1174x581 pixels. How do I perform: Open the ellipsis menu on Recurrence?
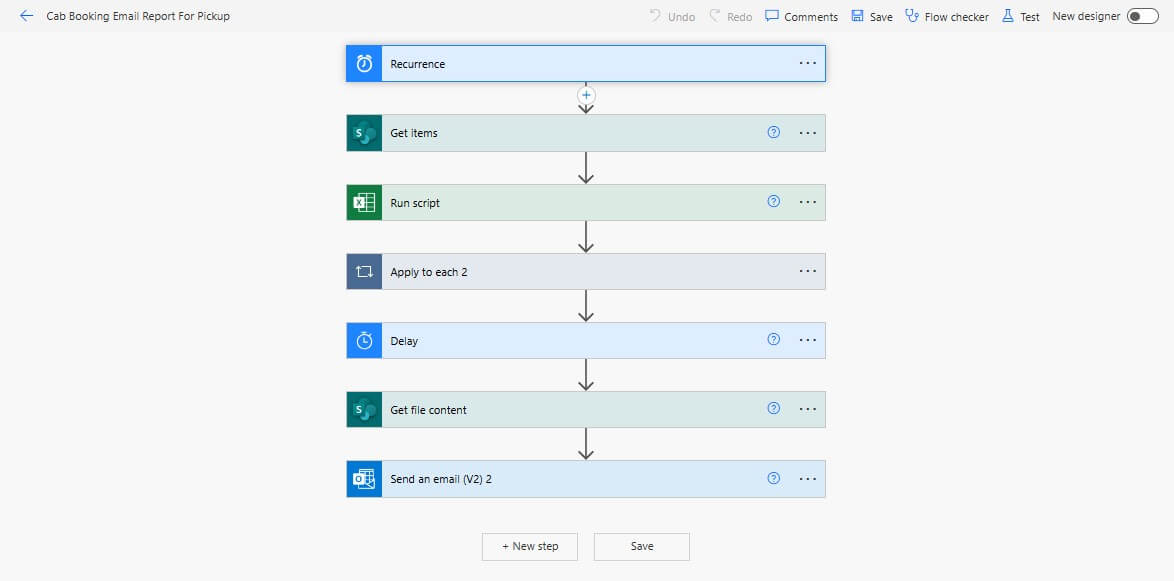click(x=807, y=62)
